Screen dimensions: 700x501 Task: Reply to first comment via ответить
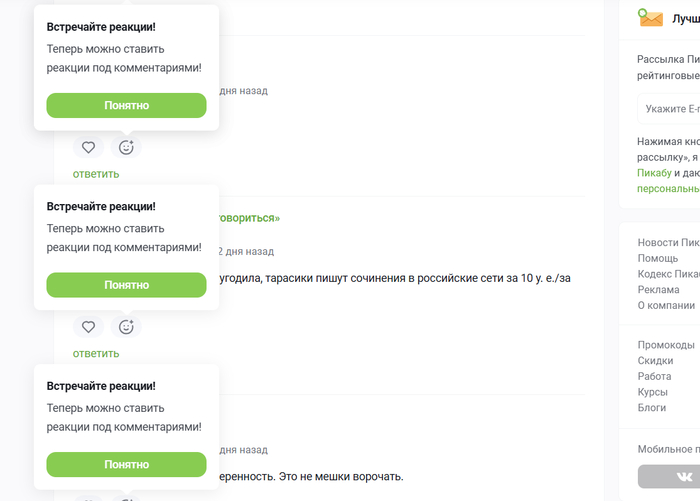(96, 174)
